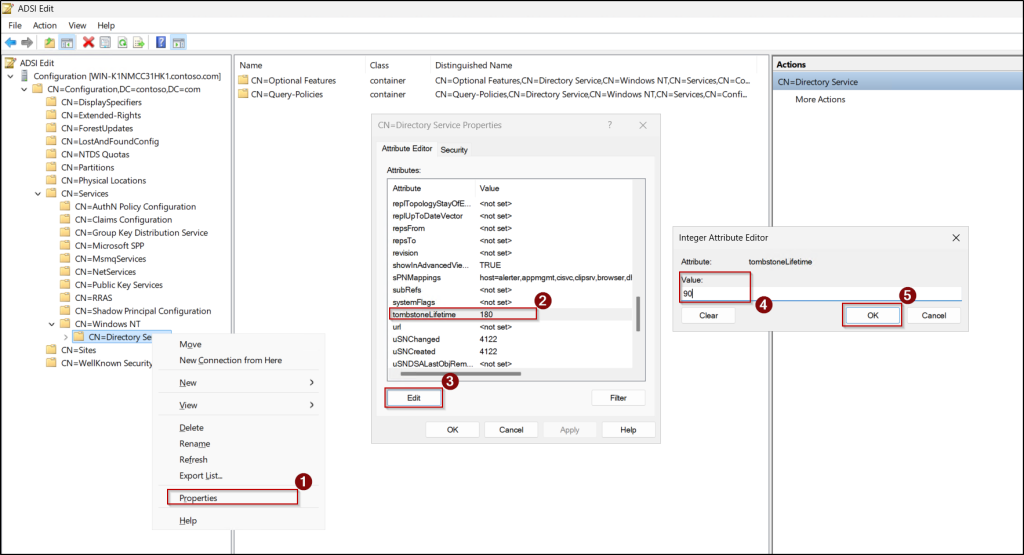Screen dimensions: 1024x555
Task: Choose Rename in the context menu
Action: click(x=238, y=443)
